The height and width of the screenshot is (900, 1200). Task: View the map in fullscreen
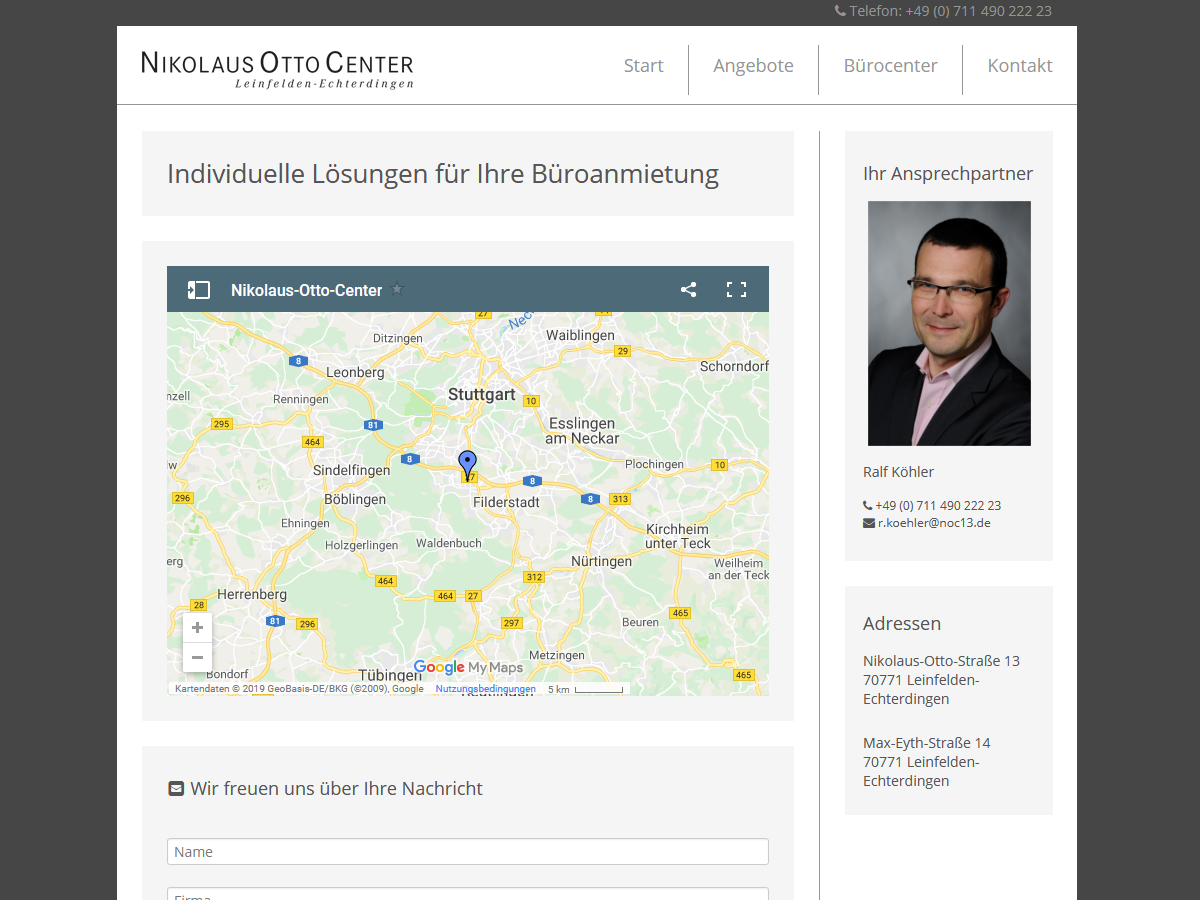pyautogui.click(x=736, y=290)
